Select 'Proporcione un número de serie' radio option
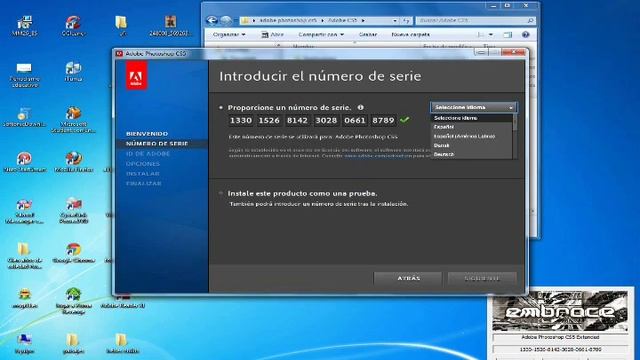The height and width of the screenshot is (360, 640). 221,108
